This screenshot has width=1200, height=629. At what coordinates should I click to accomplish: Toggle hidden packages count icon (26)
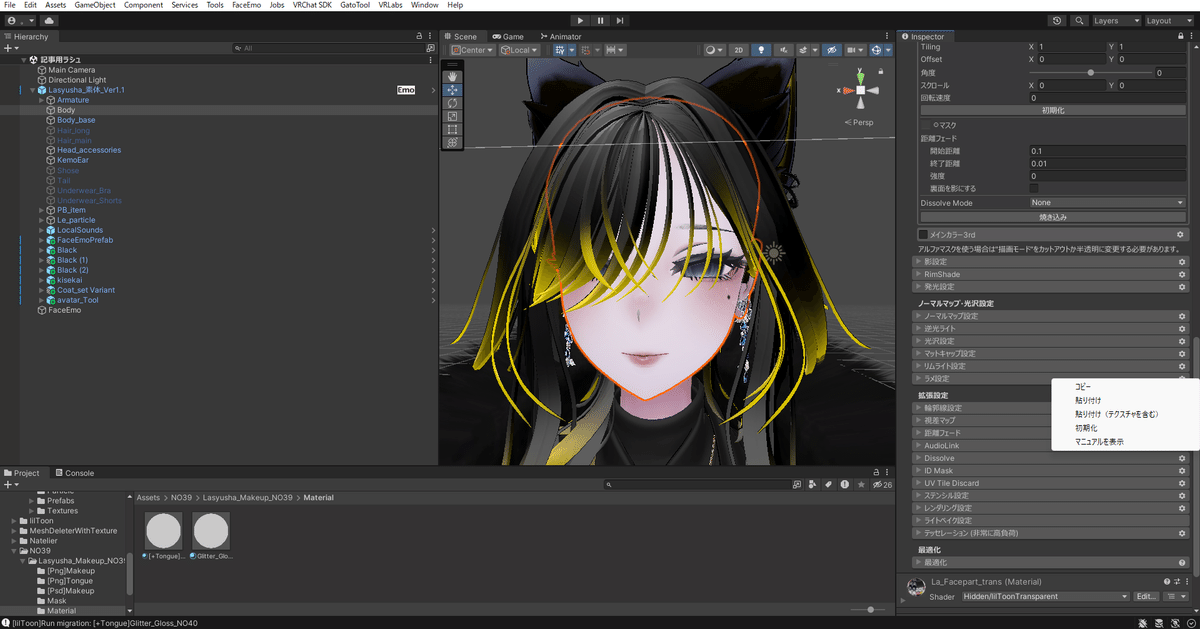(881, 485)
